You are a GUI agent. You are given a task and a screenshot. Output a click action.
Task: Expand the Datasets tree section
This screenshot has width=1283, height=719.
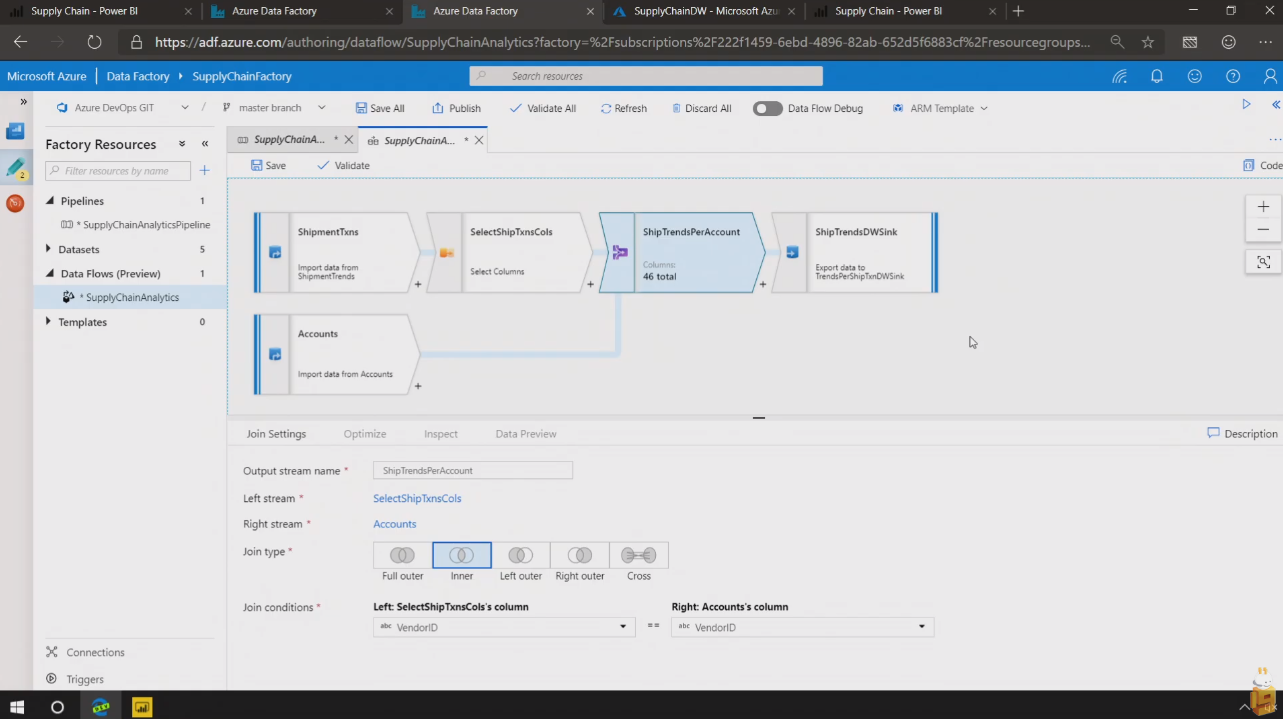[49, 249]
